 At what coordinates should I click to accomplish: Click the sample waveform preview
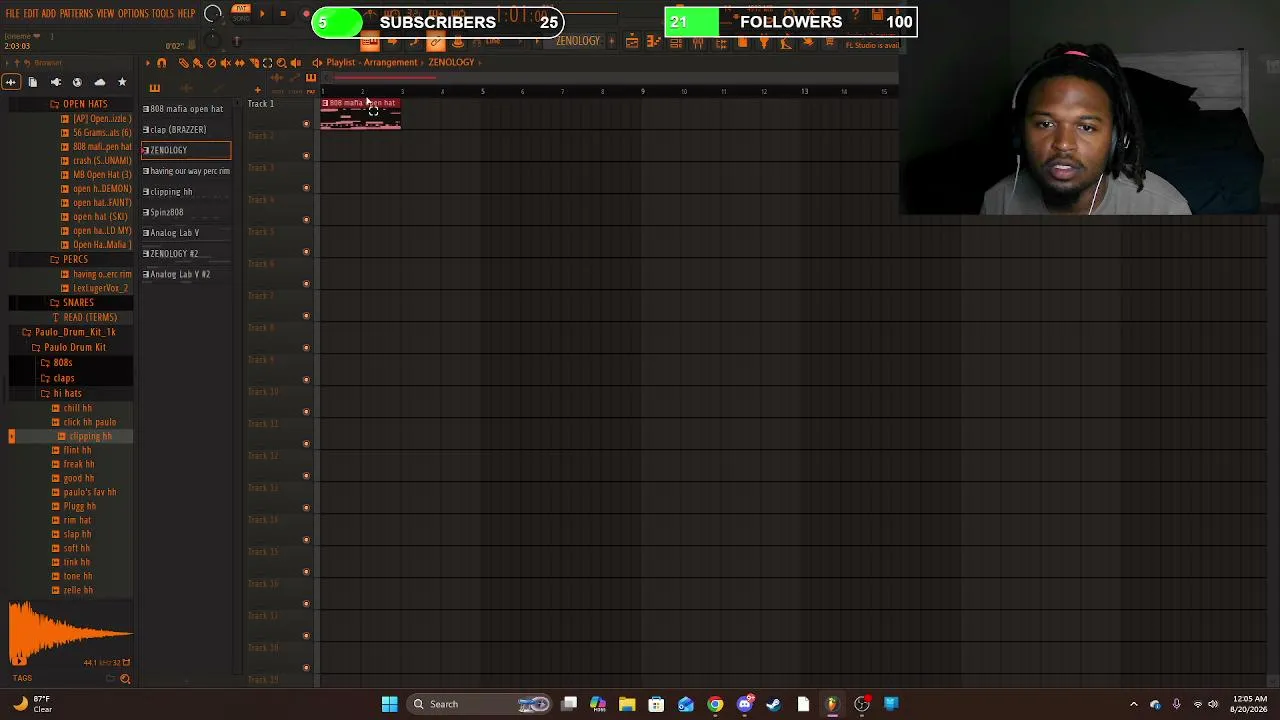tap(69, 633)
